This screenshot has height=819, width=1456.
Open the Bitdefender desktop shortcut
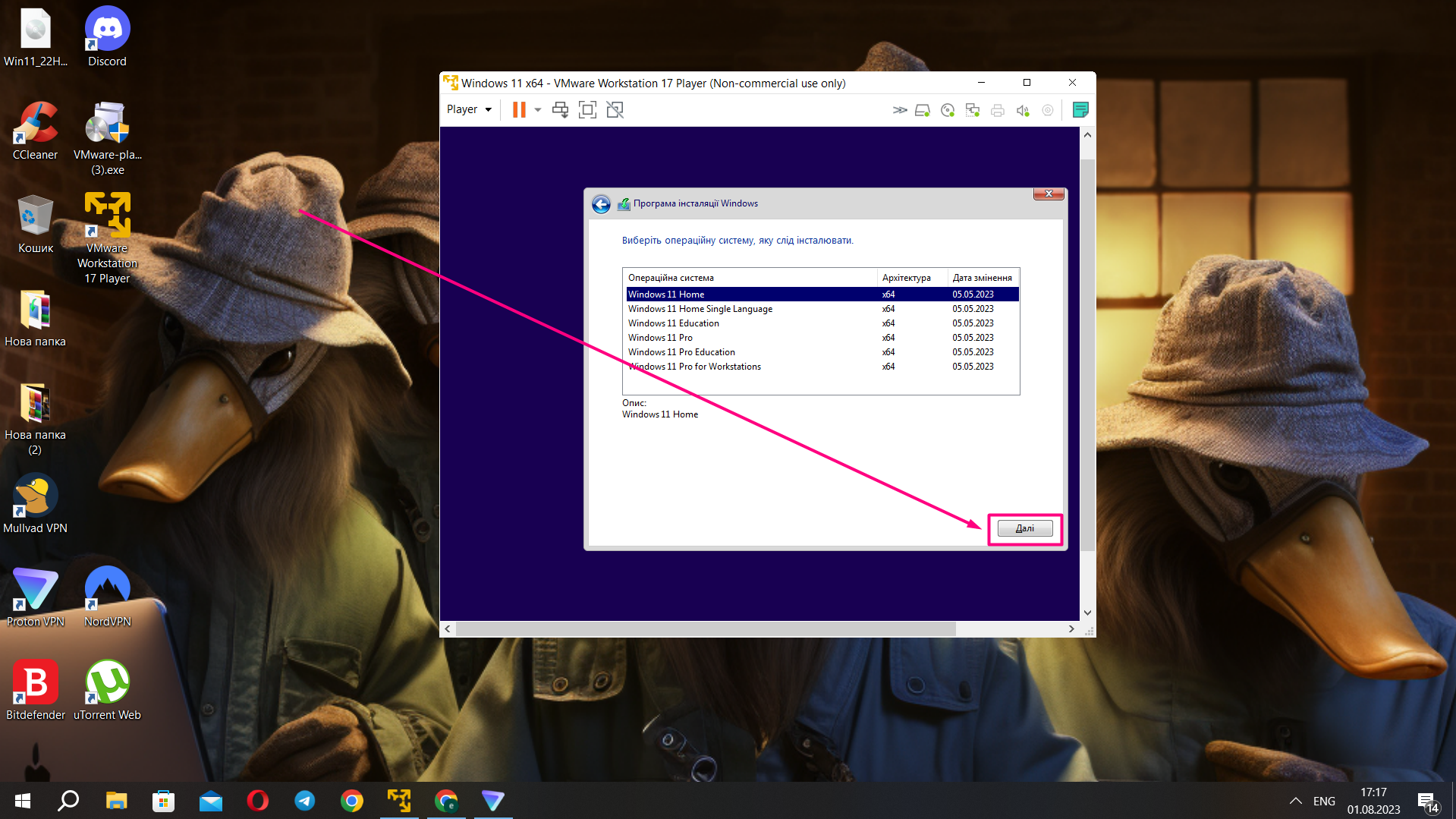click(x=35, y=690)
